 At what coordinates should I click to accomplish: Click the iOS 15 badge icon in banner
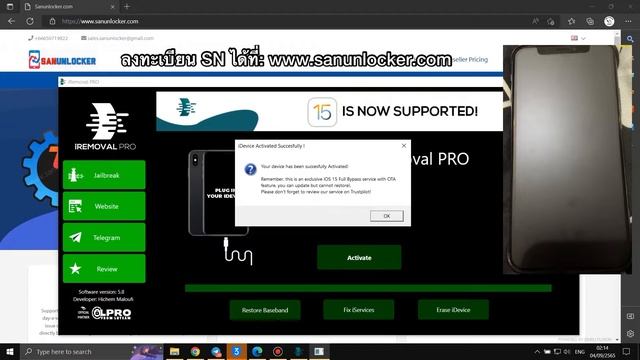tap(322, 112)
